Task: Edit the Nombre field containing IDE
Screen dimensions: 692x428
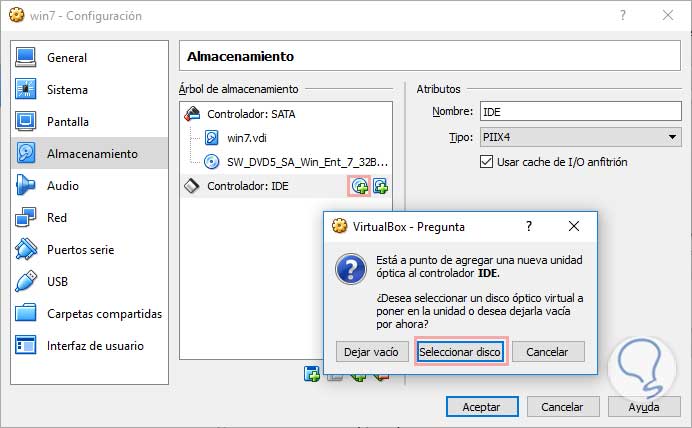Action: pos(580,112)
